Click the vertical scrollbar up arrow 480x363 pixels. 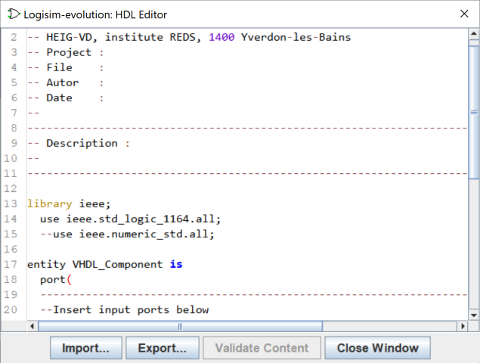pyautogui.click(x=474, y=34)
